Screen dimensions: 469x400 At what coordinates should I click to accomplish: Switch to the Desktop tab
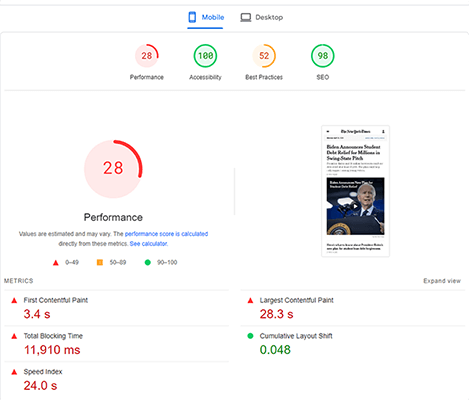tap(262, 17)
